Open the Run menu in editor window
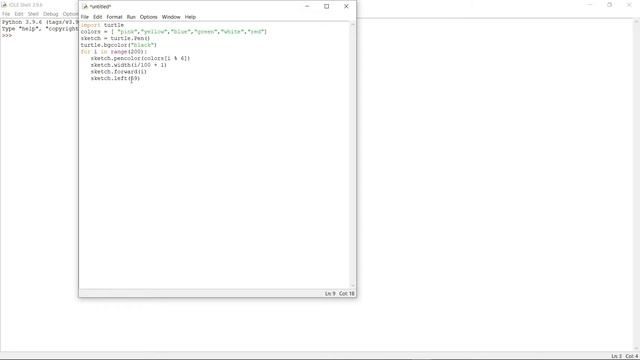640x360 pixels. point(131,17)
